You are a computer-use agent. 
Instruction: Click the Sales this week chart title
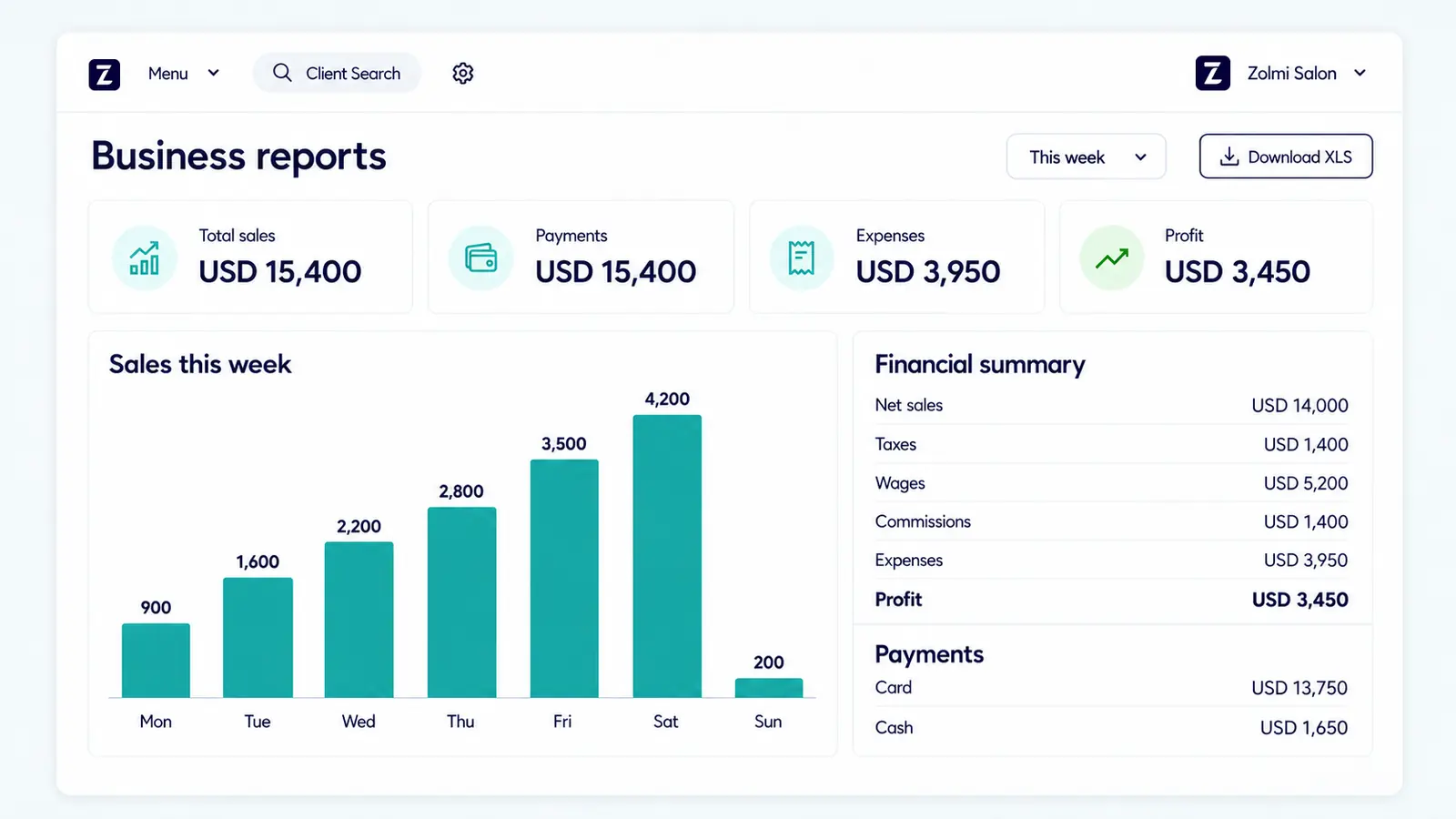200,364
